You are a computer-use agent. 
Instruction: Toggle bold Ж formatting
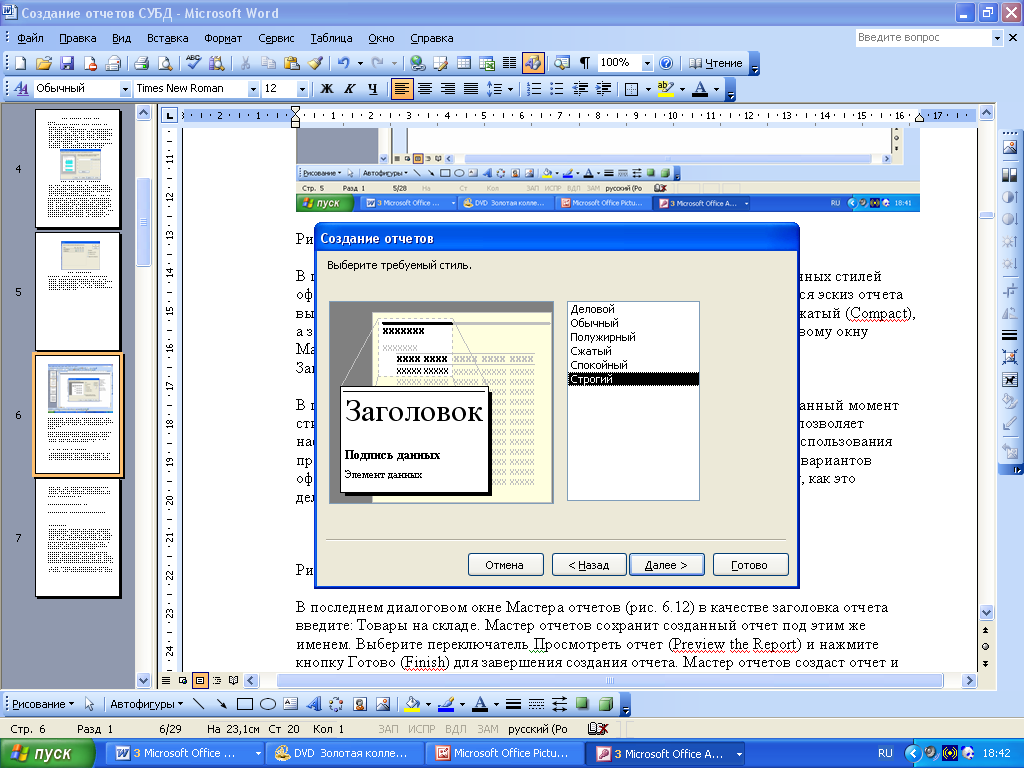[327, 89]
